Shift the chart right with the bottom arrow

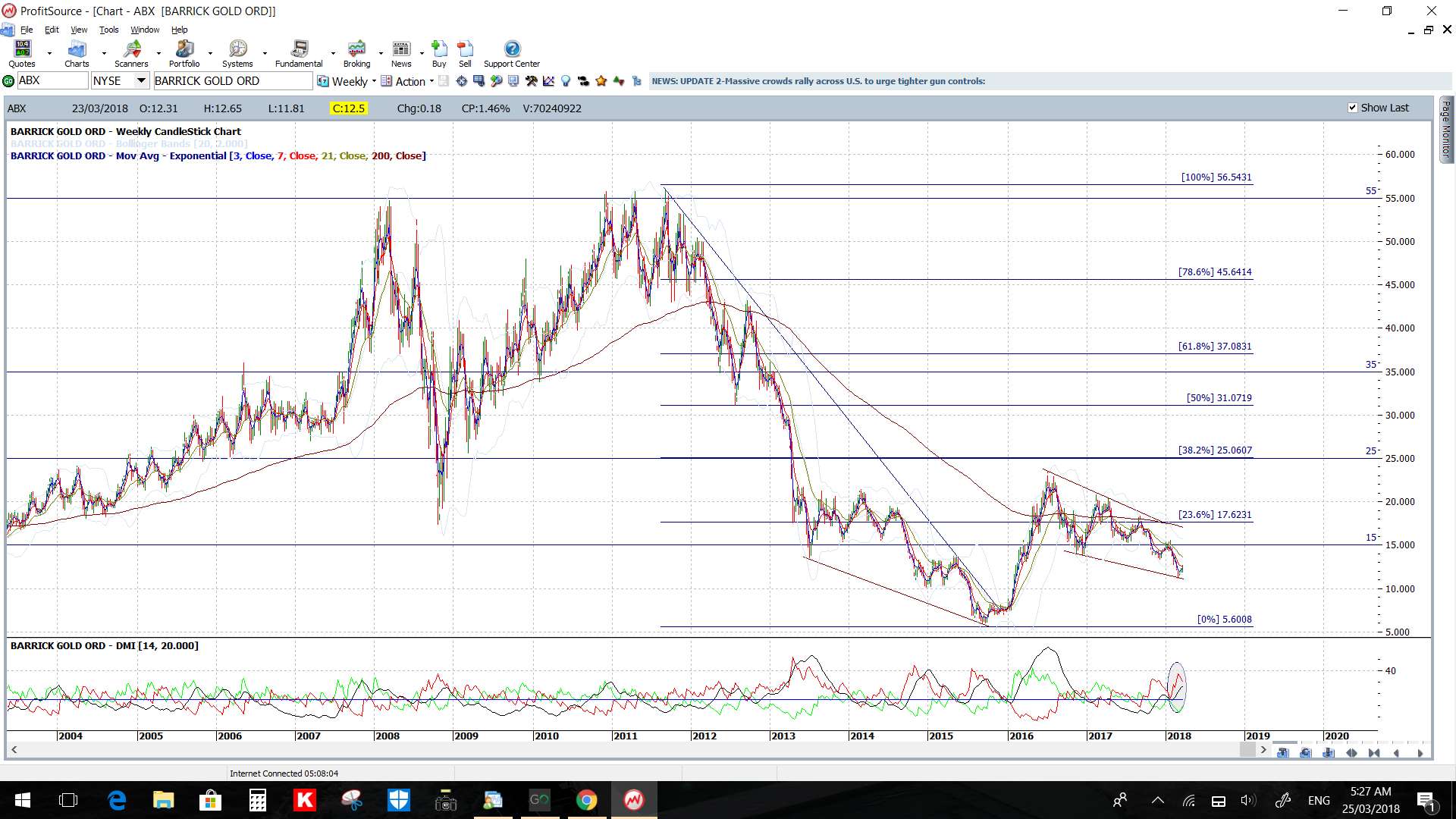(1420, 753)
